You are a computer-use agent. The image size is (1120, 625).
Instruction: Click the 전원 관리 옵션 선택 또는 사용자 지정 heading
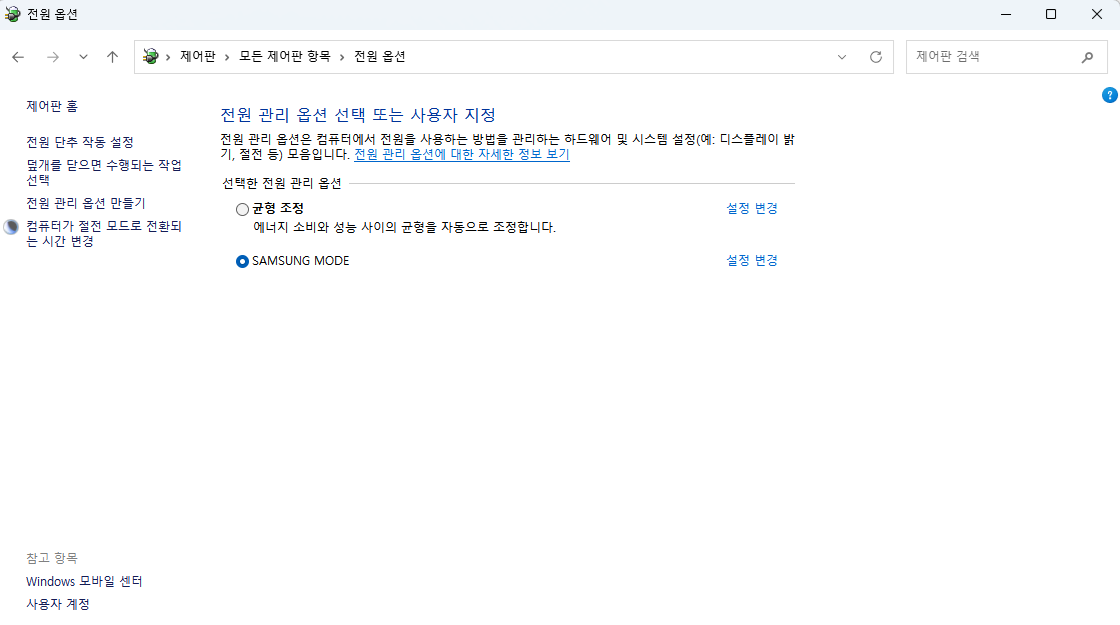tap(358, 115)
